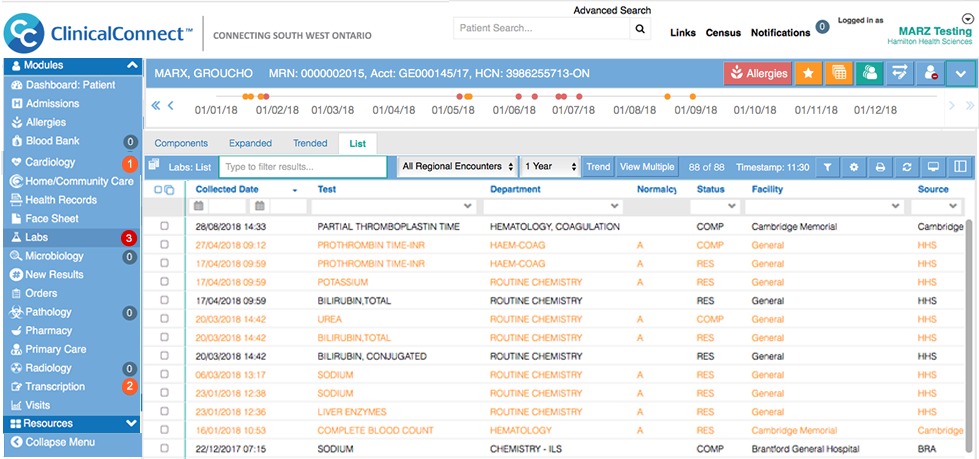Open the Census link
The image size is (979, 459).
click(x=723, y=33)
